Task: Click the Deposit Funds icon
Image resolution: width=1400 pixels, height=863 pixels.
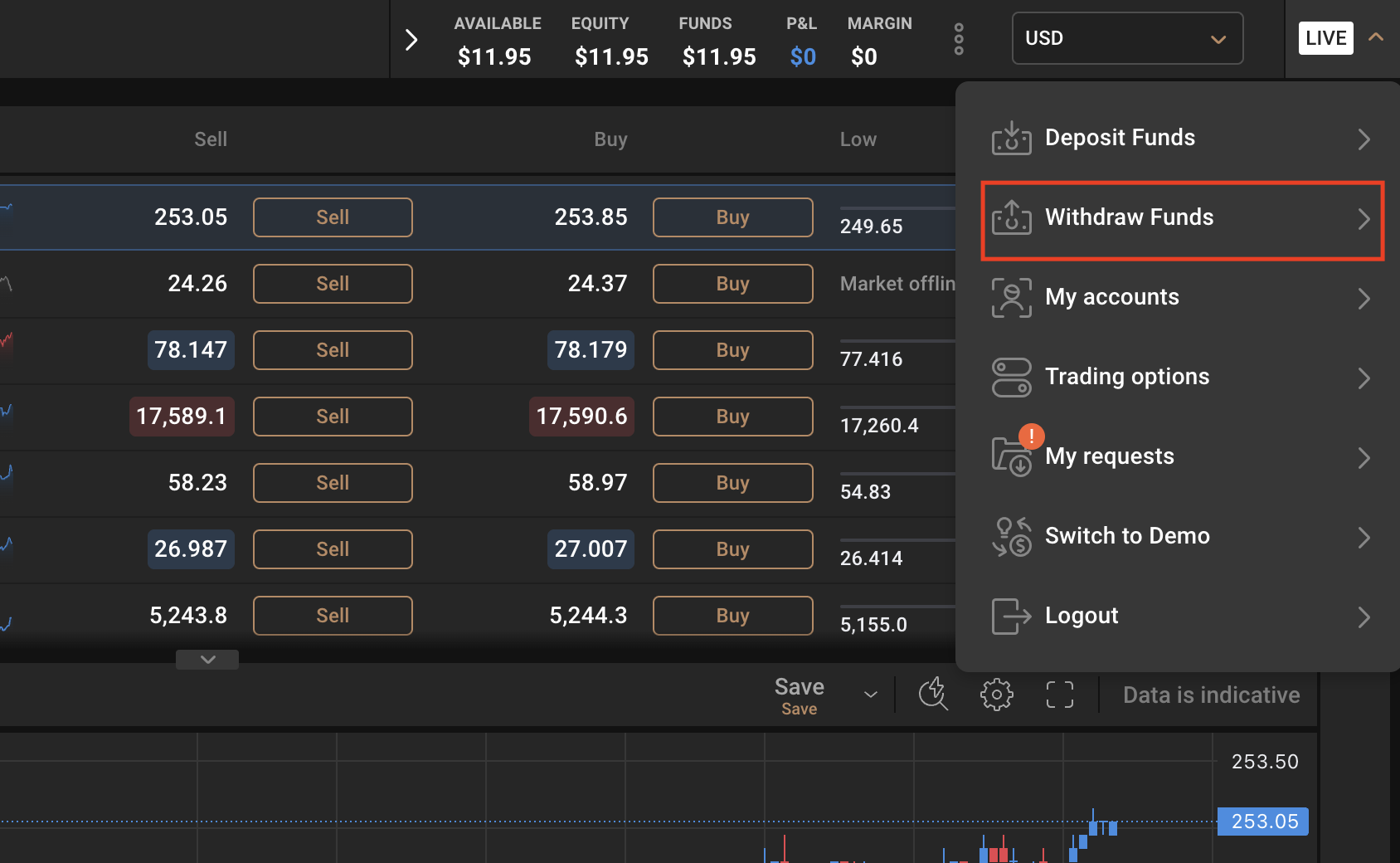Action: pyautogui.click(x=1011, y=138)
